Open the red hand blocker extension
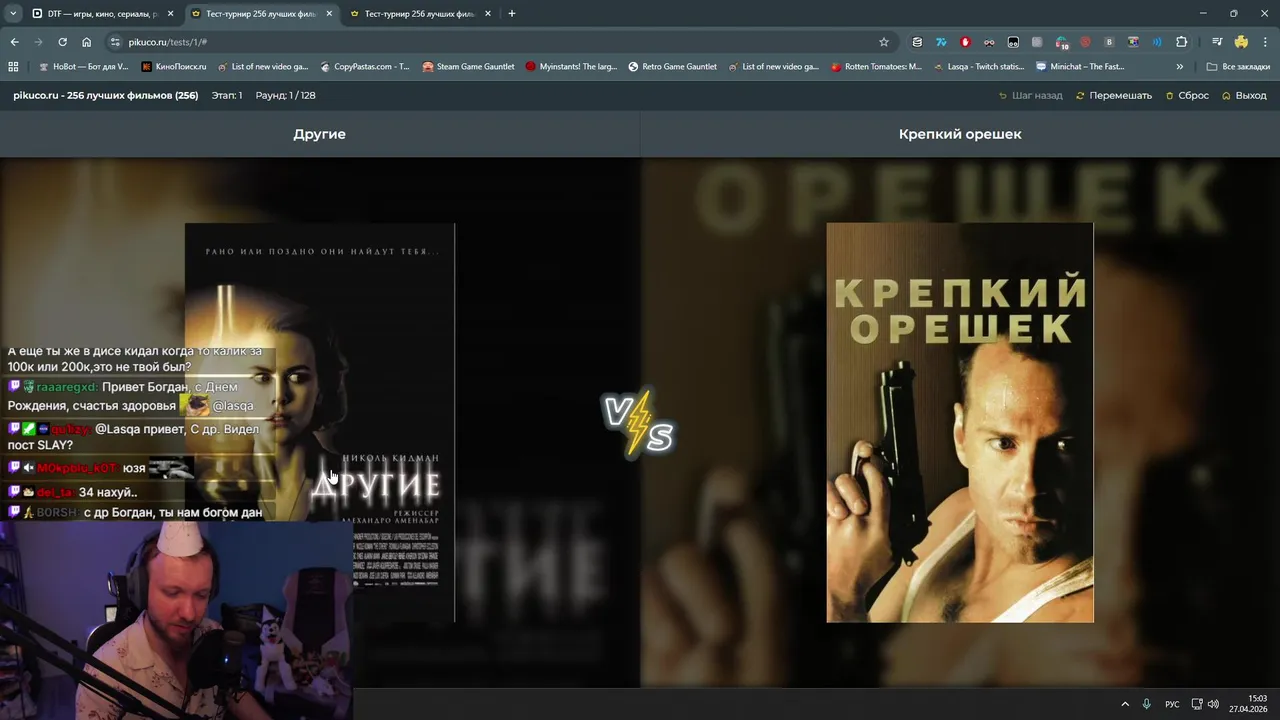 (965, 42)
